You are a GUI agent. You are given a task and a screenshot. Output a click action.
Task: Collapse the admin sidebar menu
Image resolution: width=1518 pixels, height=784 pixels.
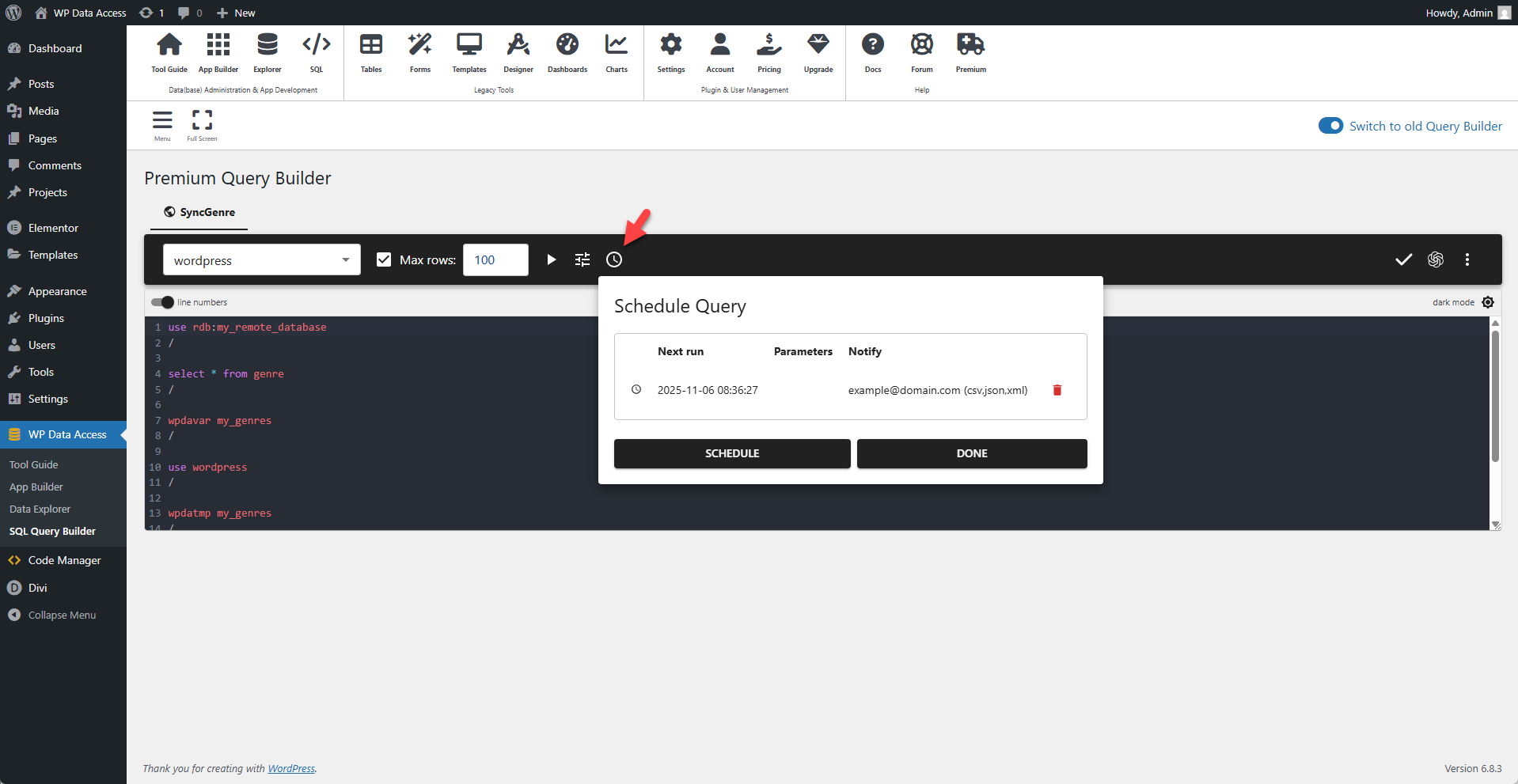coord(61,615)
